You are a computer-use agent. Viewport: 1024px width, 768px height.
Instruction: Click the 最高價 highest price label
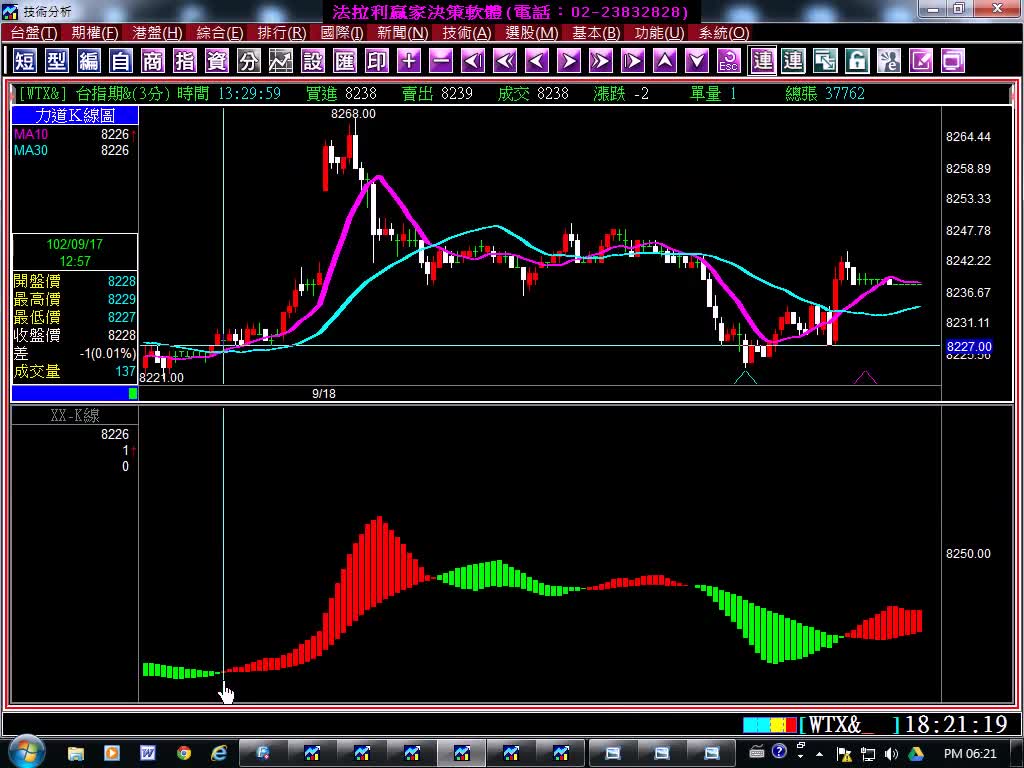pos(37,299)
